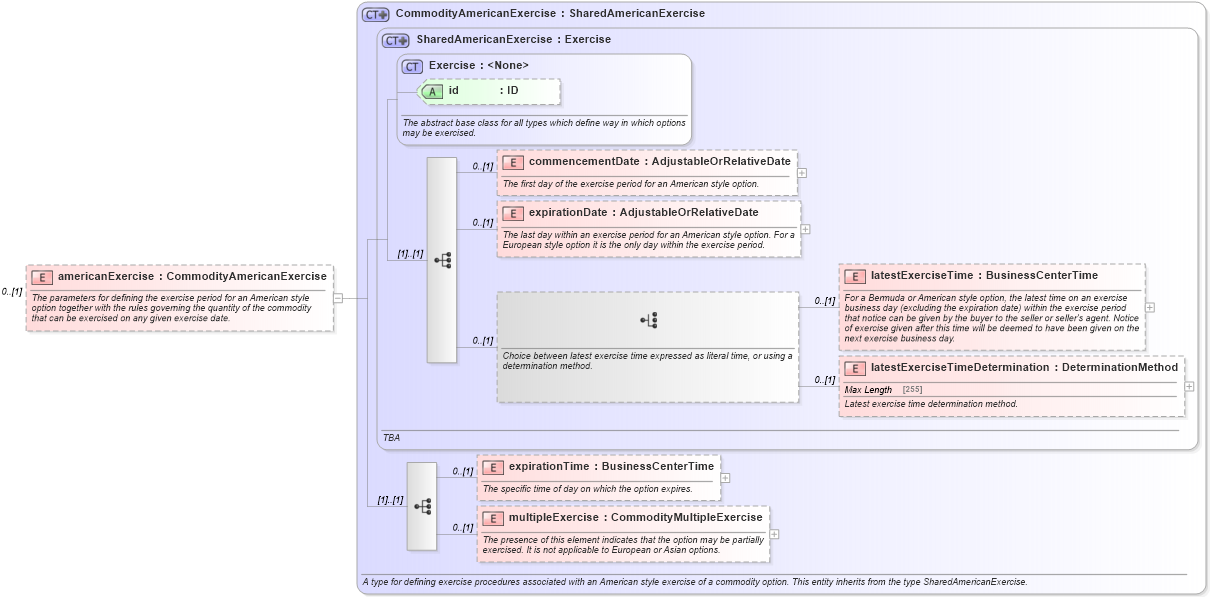Click the E icon of expirationTime
The width and height of the screenshot is (1211, 597).
click(493, 467)
